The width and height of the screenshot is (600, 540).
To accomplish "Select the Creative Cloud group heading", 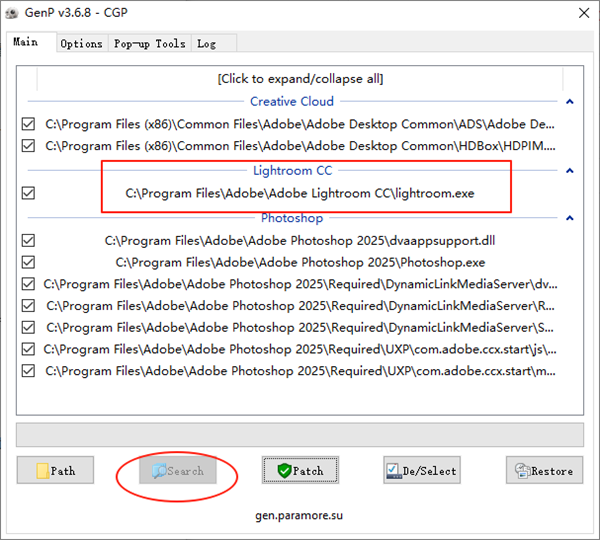I will [x=292, y=101].
